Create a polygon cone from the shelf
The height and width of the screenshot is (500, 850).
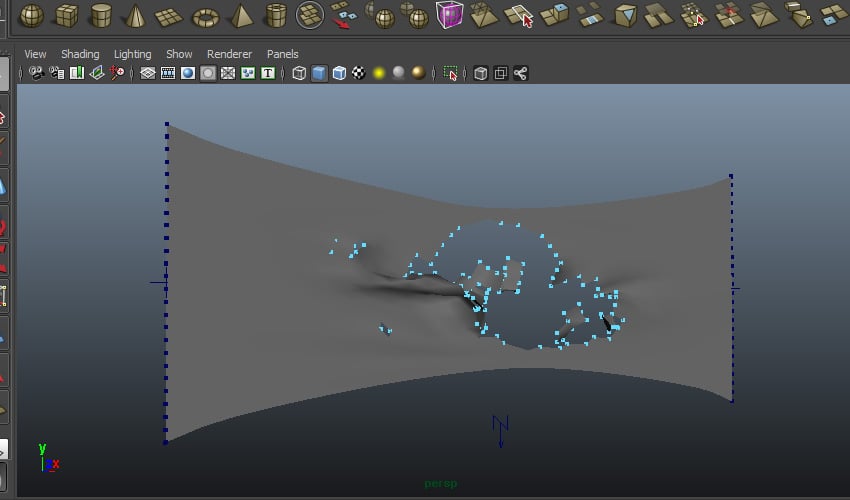coord(135,15)
